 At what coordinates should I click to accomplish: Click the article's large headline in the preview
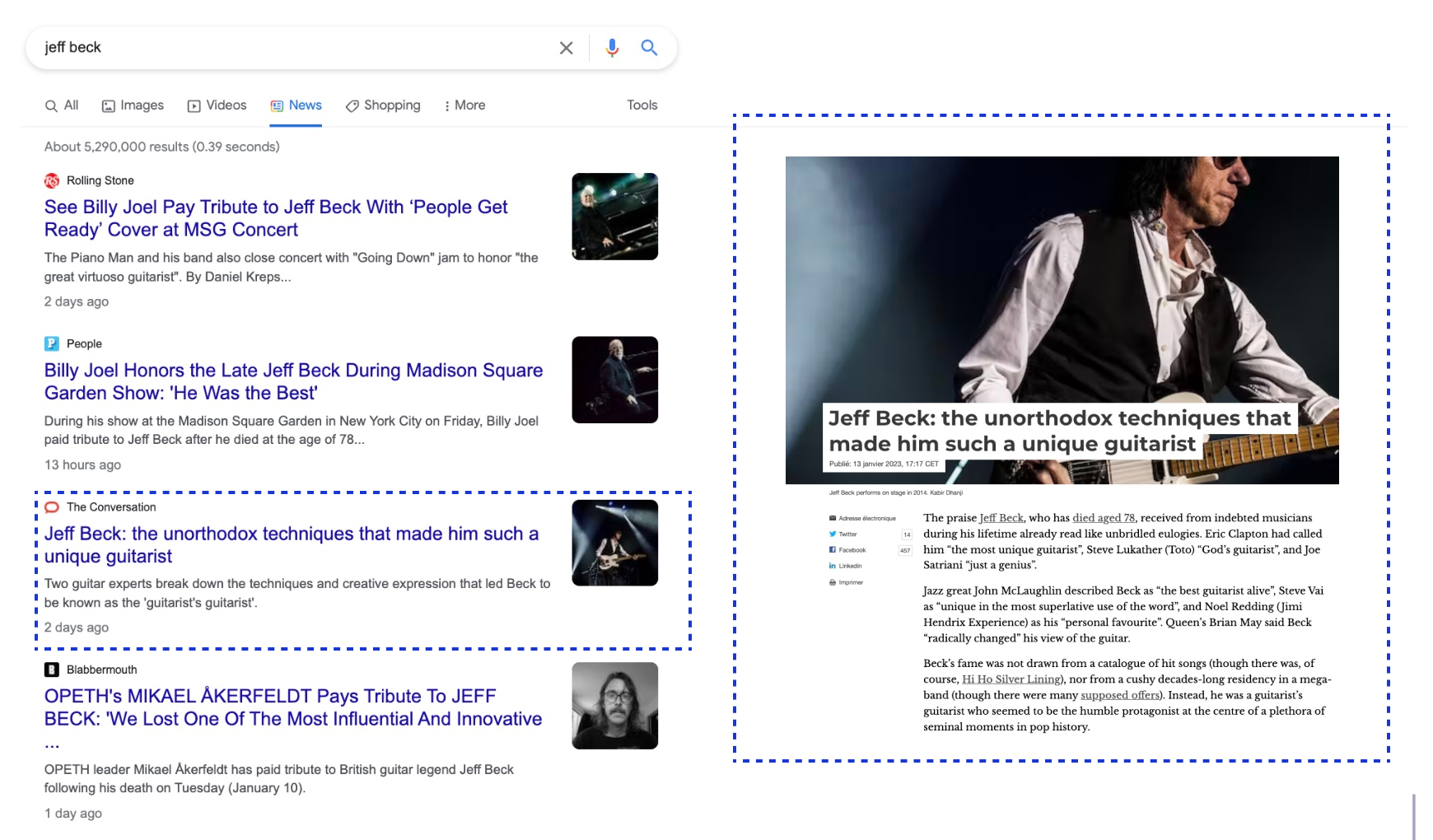click(x=1059, y=431)
